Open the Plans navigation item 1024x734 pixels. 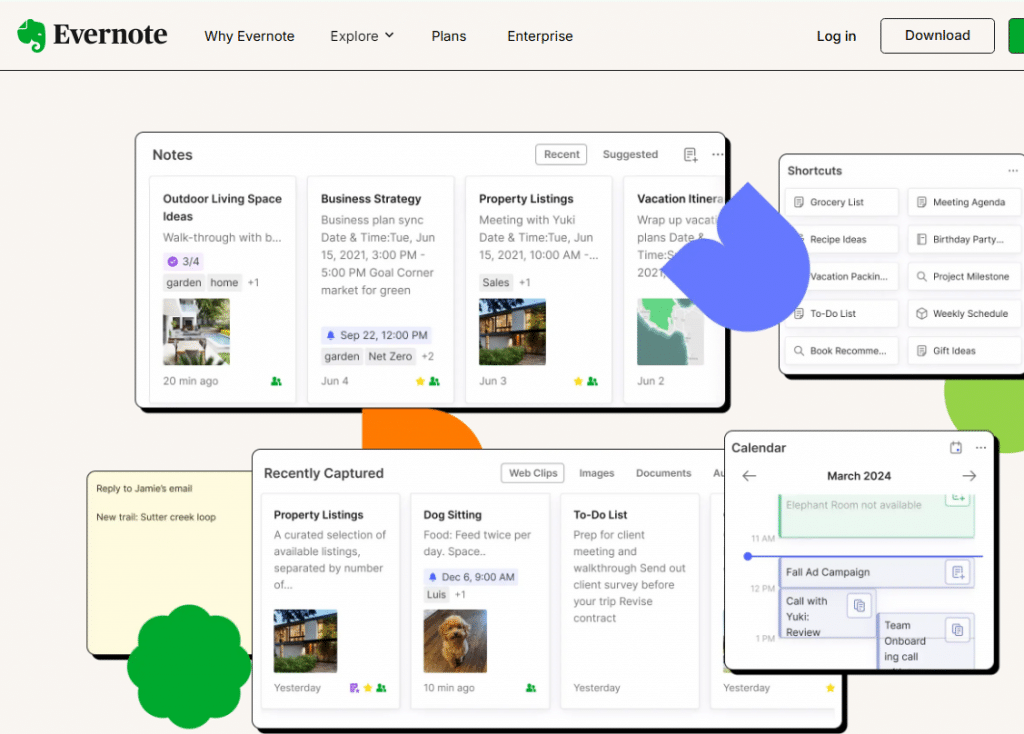click(x=449, y=36)
